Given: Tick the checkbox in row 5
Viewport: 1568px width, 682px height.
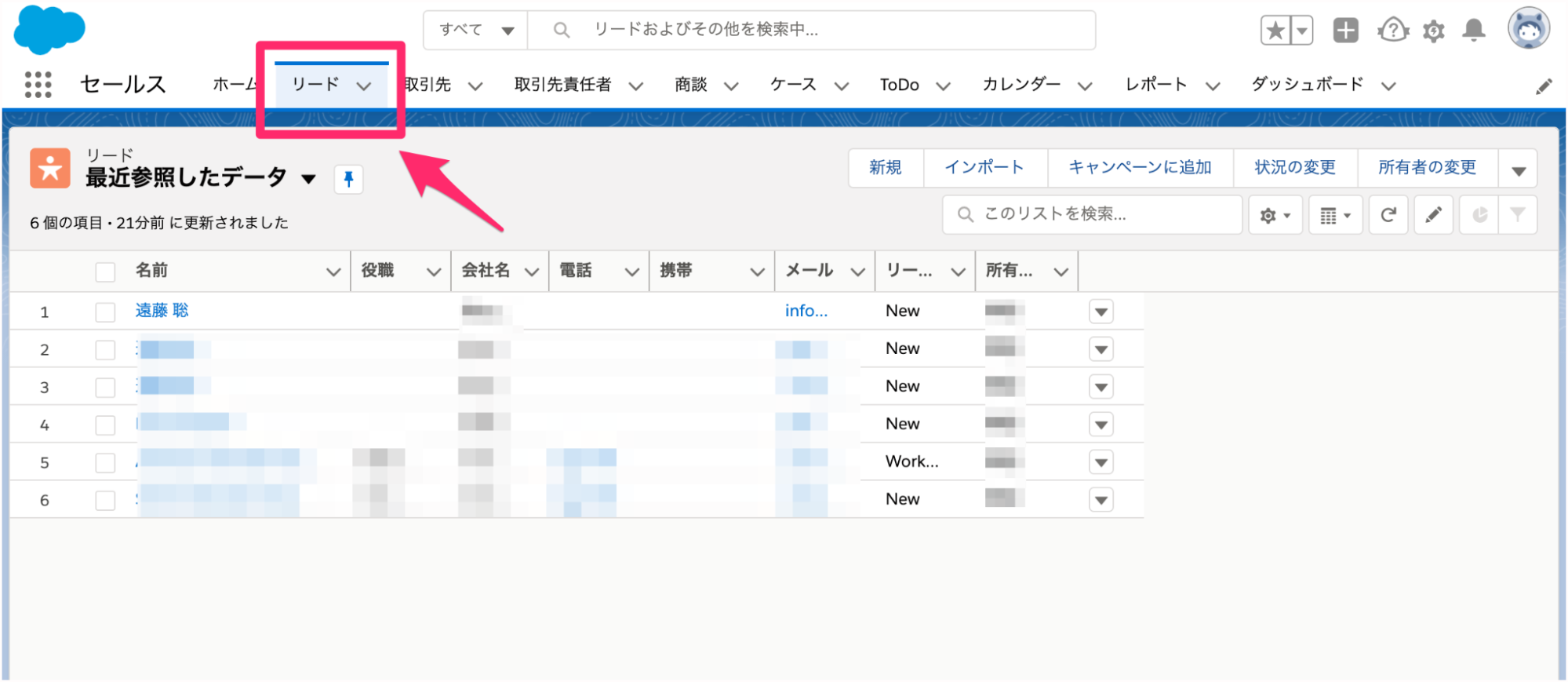Looking at the screenshot, I should tap(105, 463).
